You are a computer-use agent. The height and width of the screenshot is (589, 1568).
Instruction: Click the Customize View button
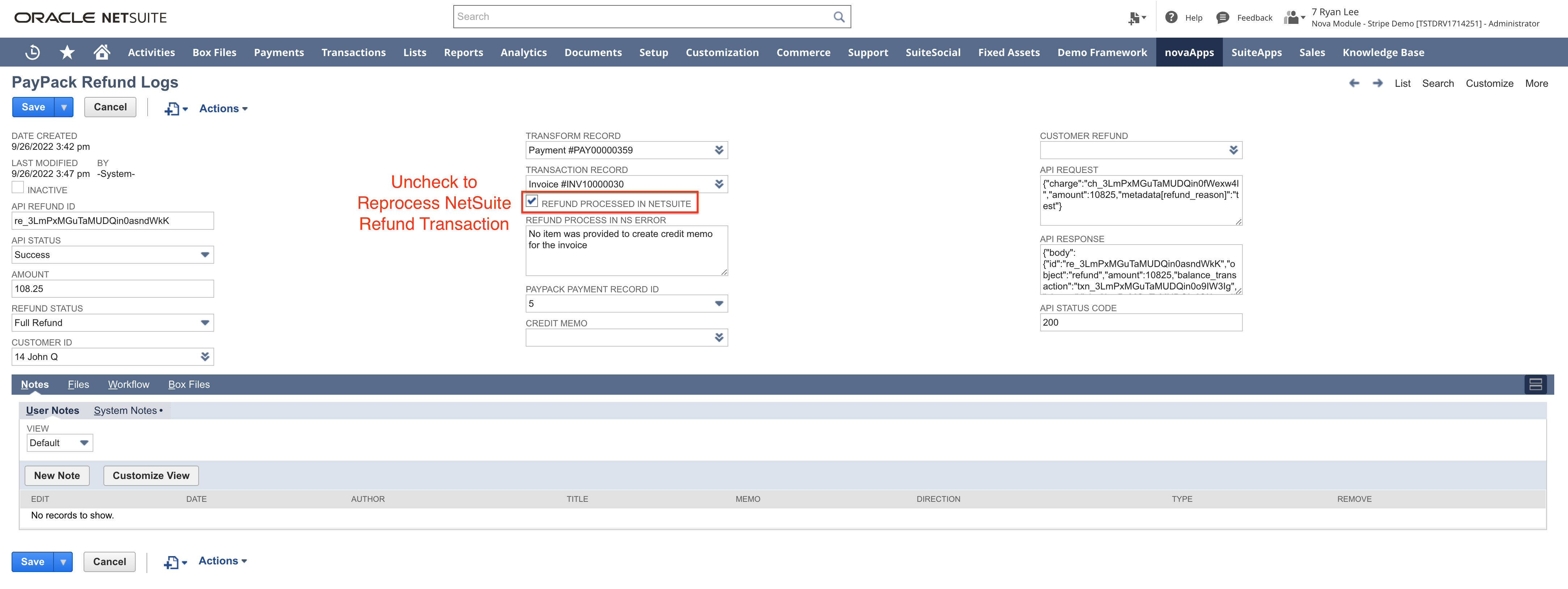pos(151,476)
